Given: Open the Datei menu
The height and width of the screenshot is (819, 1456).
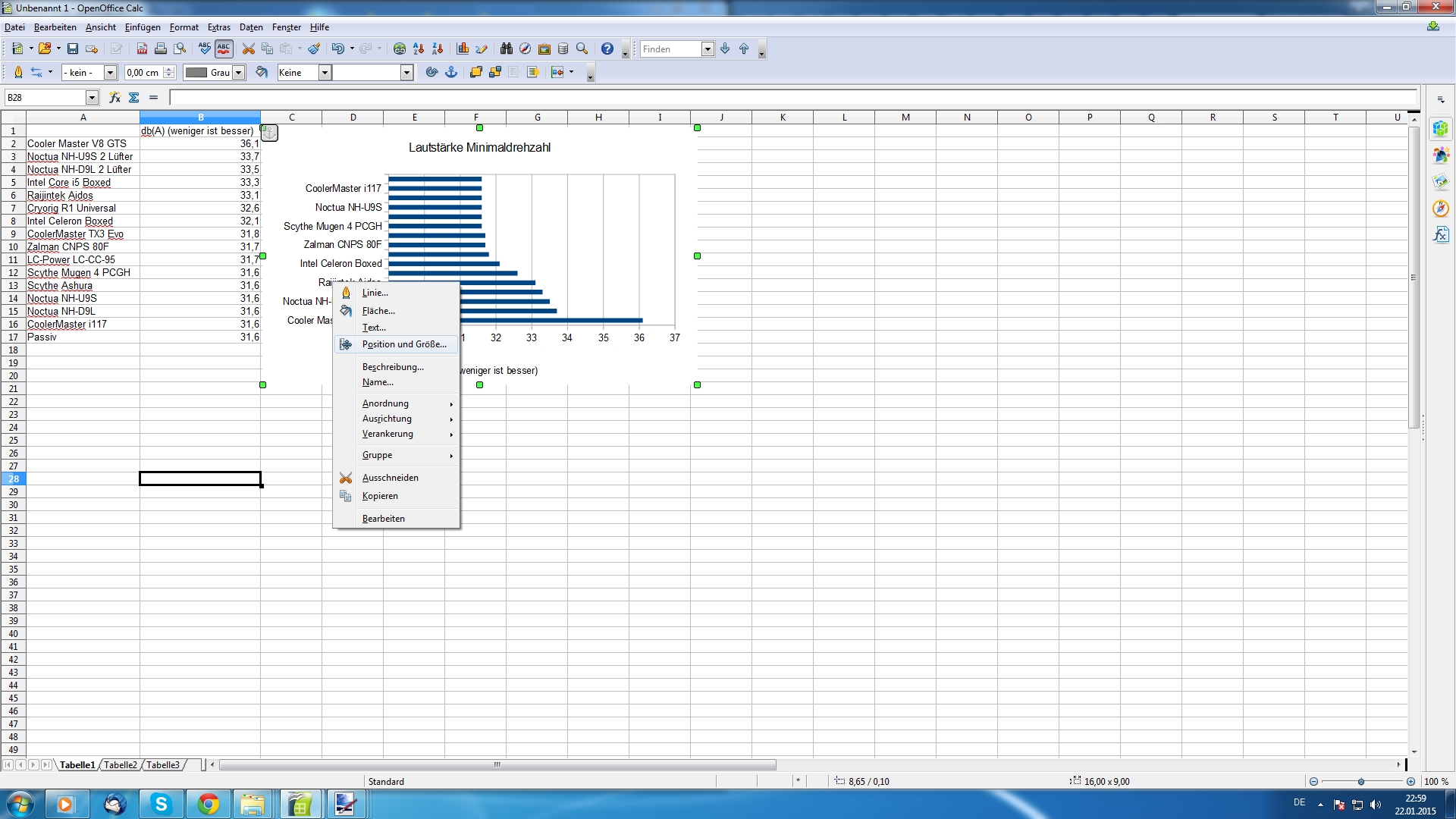Looking at the screenshot, I should [x=14, y=27].
